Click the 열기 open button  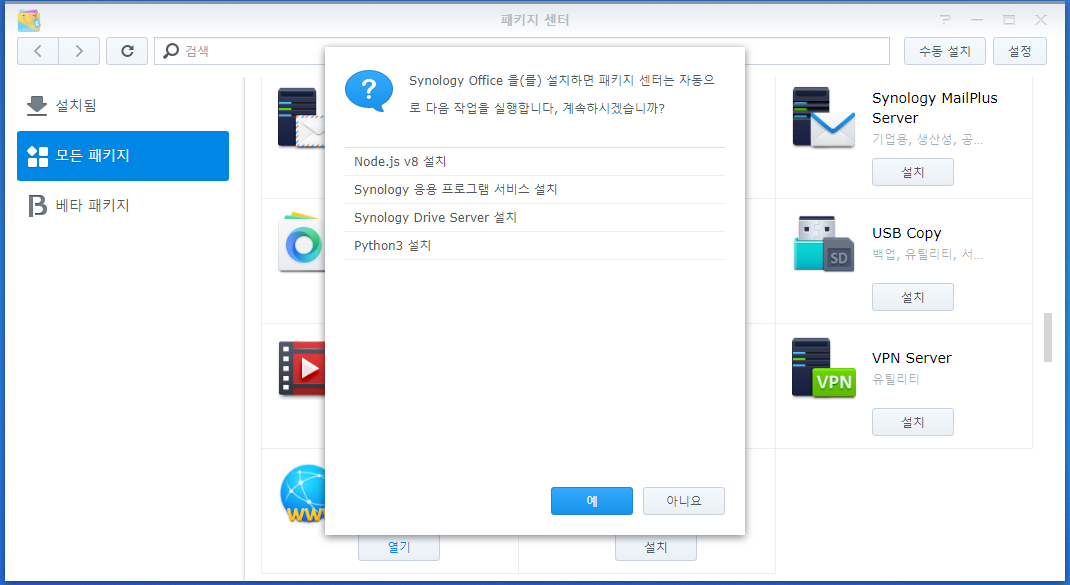coord(399,547)
